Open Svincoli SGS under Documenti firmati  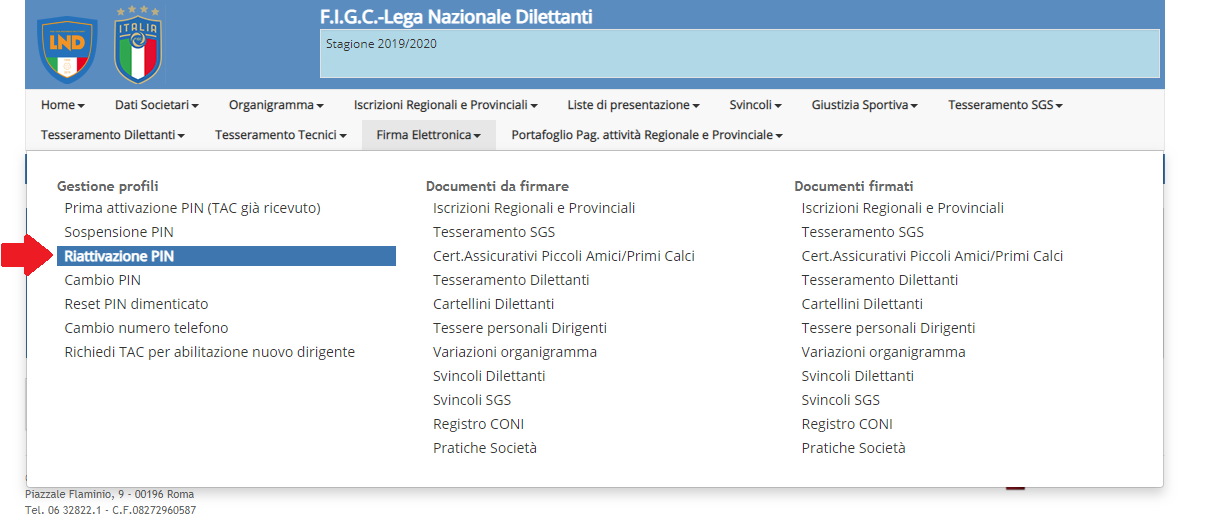tap(840, 400)
